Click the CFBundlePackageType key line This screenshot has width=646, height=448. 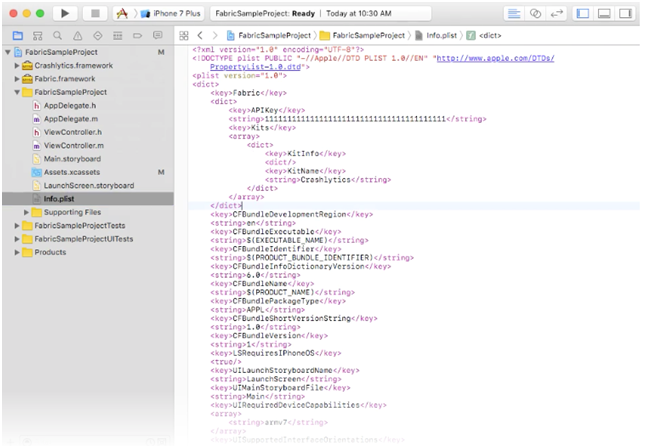(x=278, y=301)
